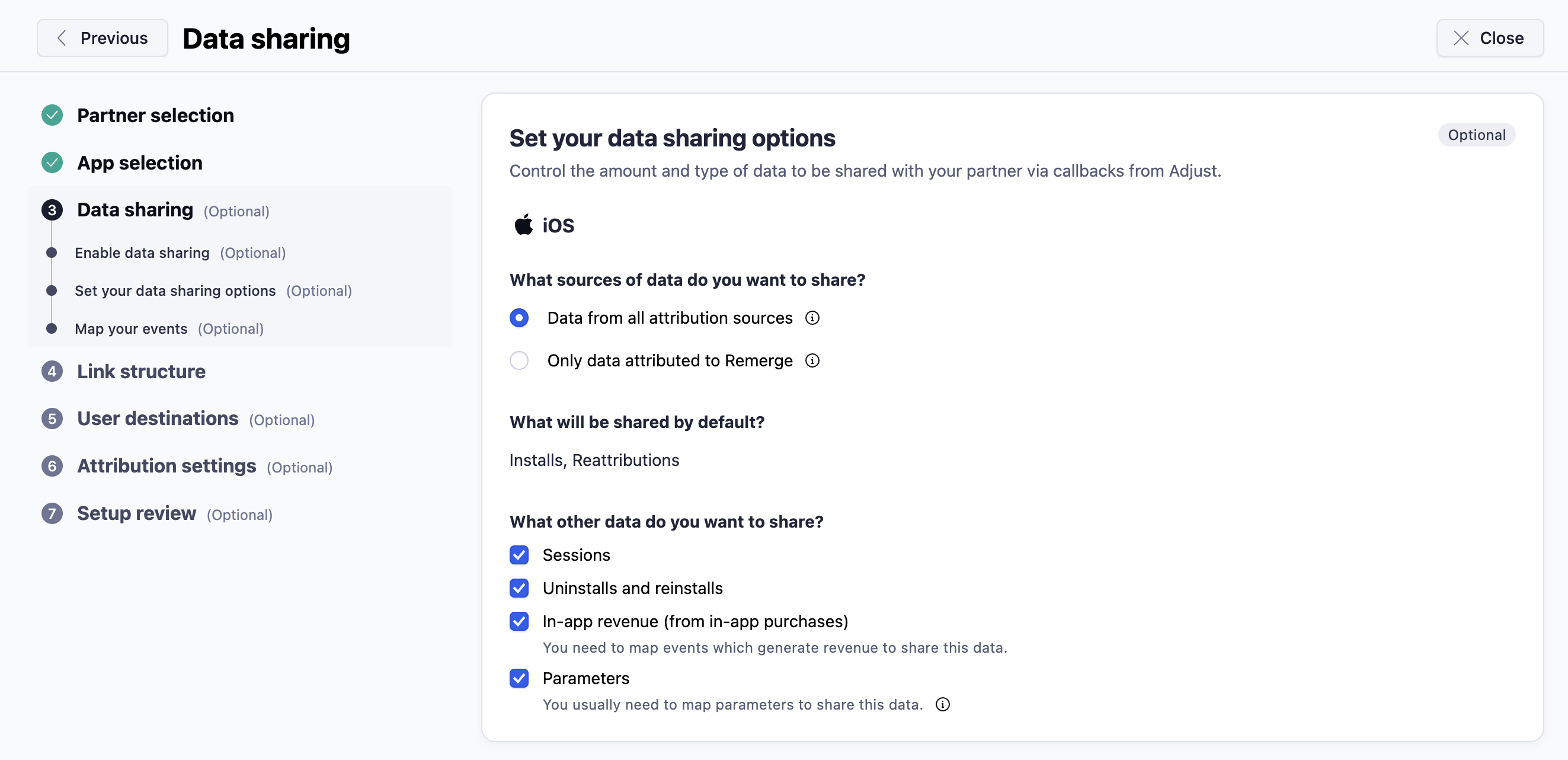Viewport: 1568px width, 760px height.
Task: Uncheck Uninstalls and reinstalls checkbox
Action: click(x=519, y=588)
